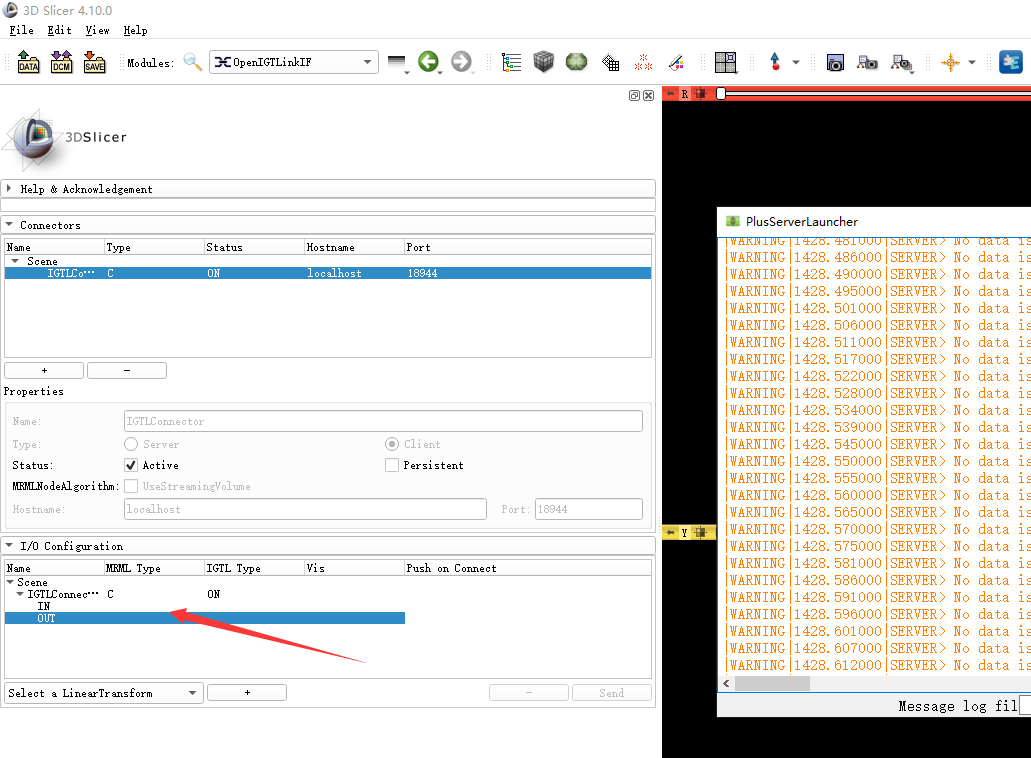This screenshot has width=1031, height=758.
Task: Enable the Persistent checkbox
Action: (391, 465)
